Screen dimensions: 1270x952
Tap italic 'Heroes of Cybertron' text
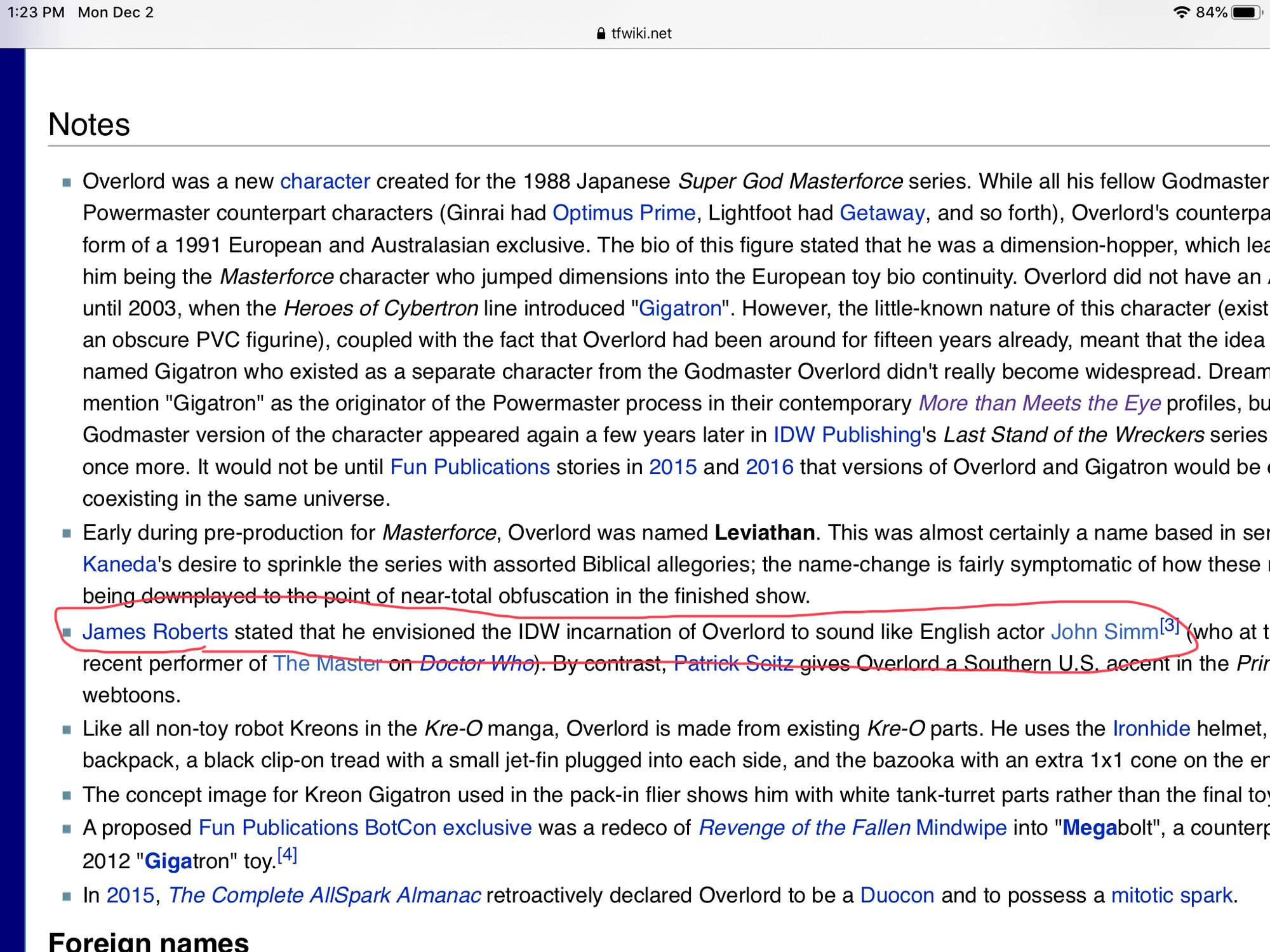tap(380, 308)
